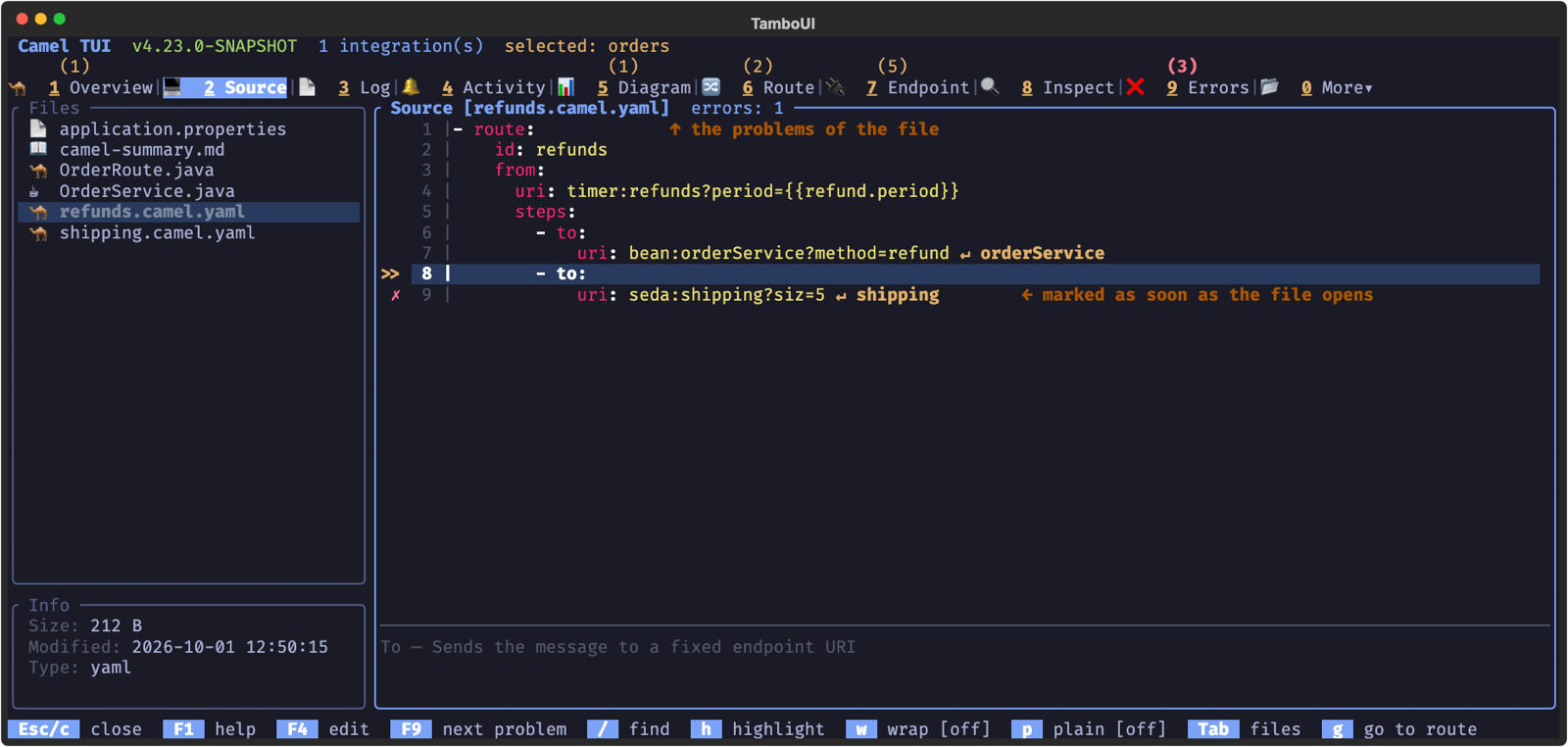Open the Diagram tab

[645, 87]
